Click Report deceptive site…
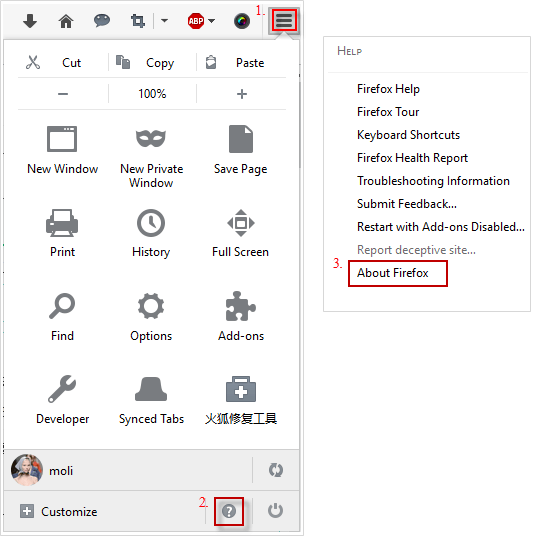542x536 pixels. coord(416,250)
